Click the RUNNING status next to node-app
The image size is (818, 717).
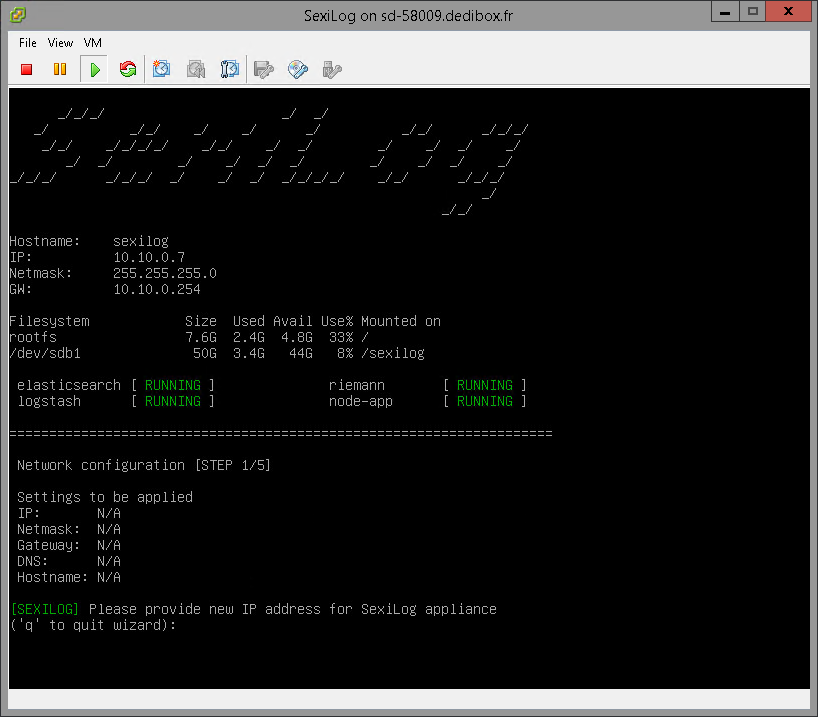[485, 401]
